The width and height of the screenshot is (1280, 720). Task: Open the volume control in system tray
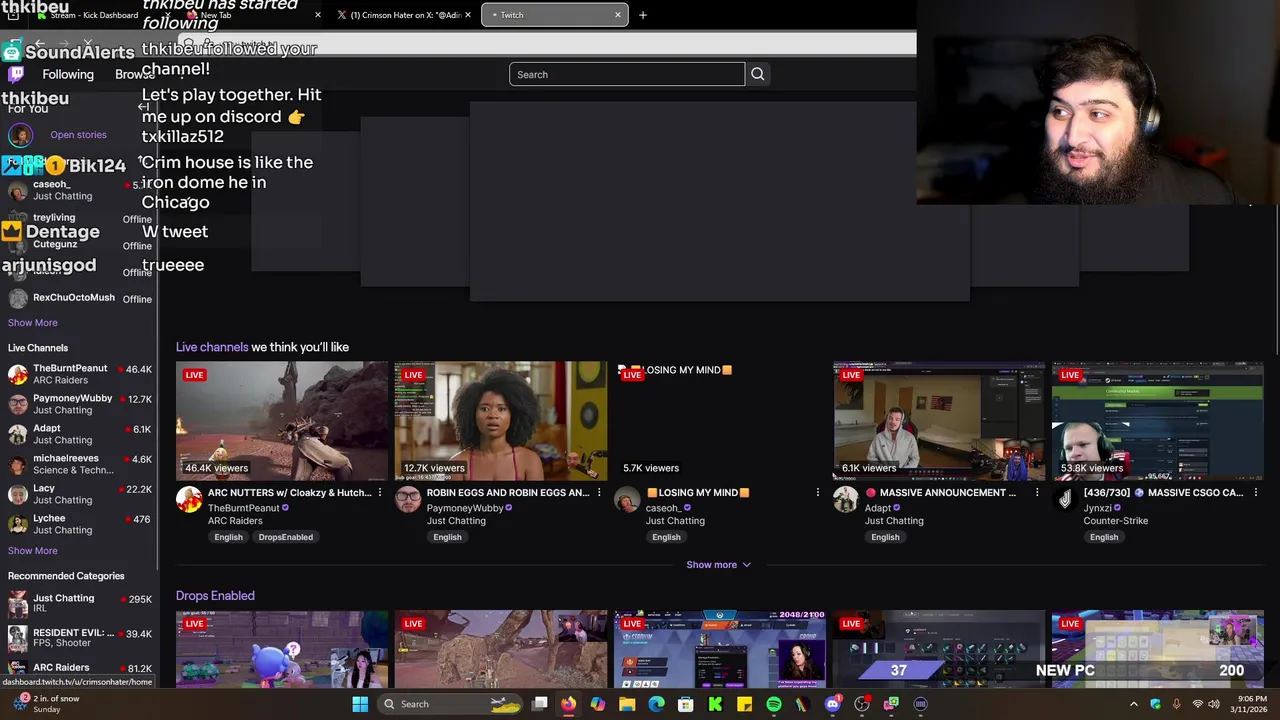coord(1214,704)
